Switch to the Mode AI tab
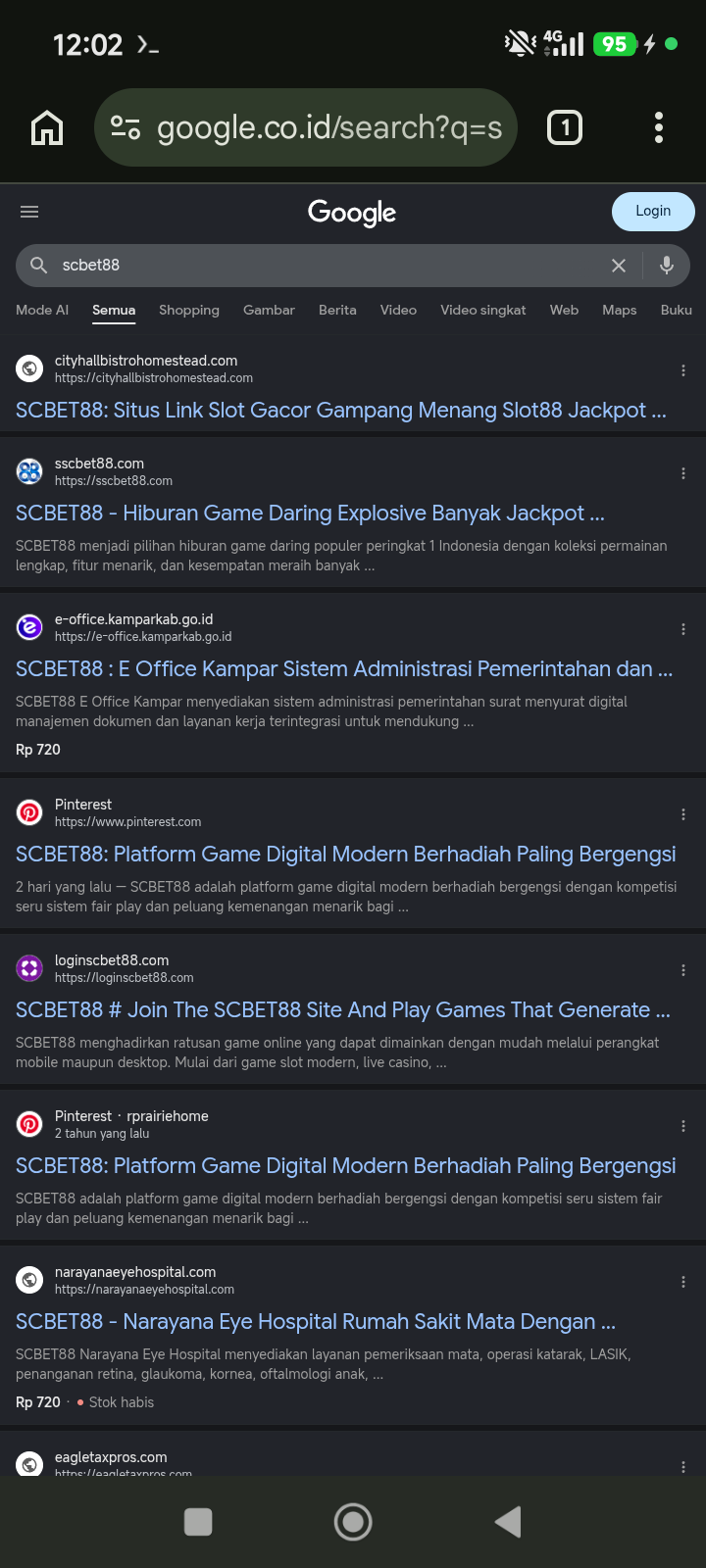 click(42, 310)
